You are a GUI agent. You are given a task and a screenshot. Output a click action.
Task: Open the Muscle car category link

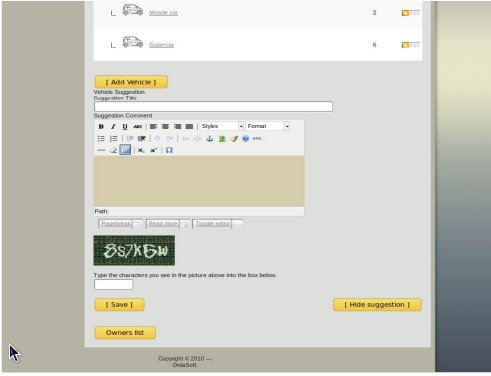click(x=163, y=13)
